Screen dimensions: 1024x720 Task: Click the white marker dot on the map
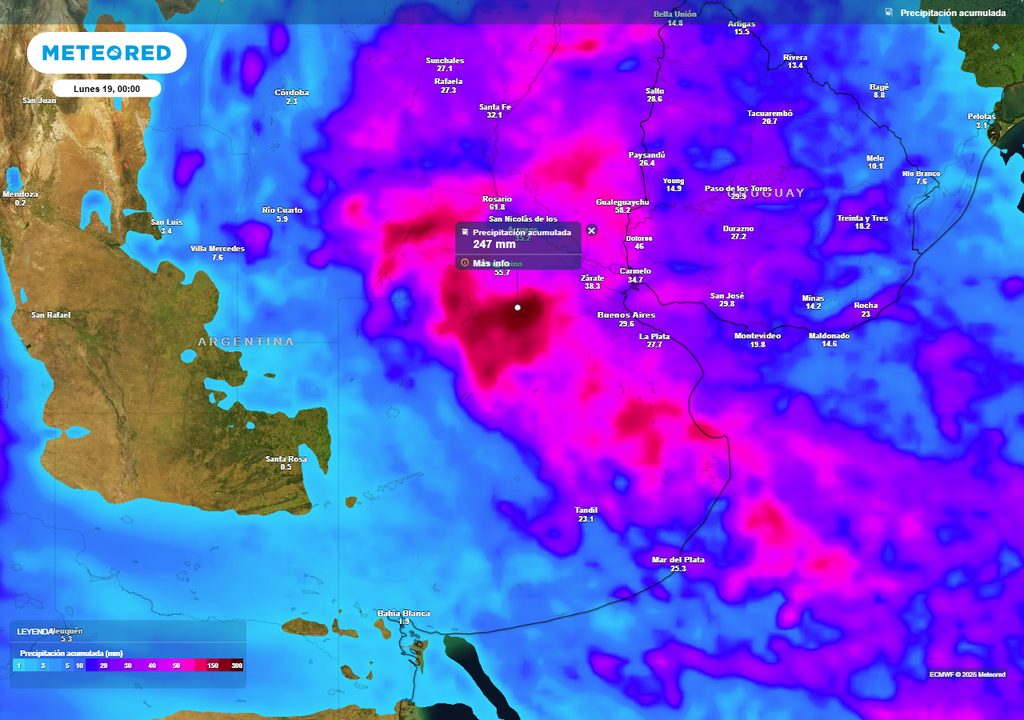coord(518,307)
